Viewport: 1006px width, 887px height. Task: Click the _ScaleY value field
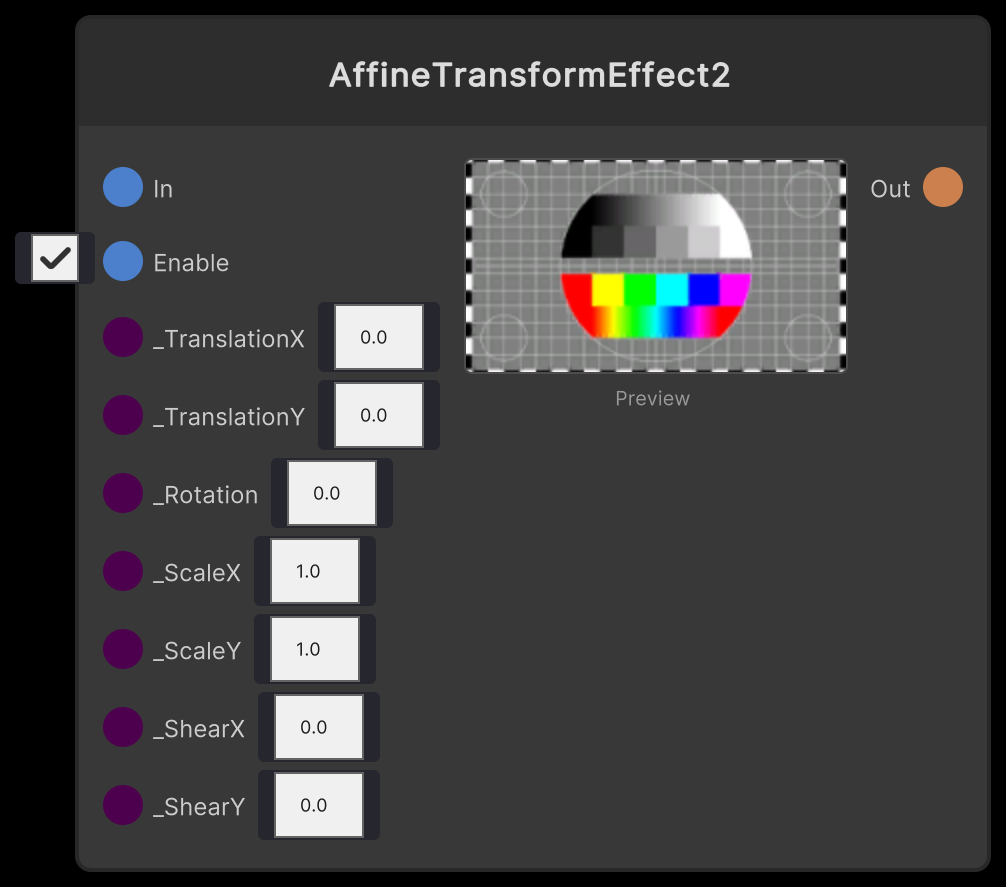coord(314,649)
